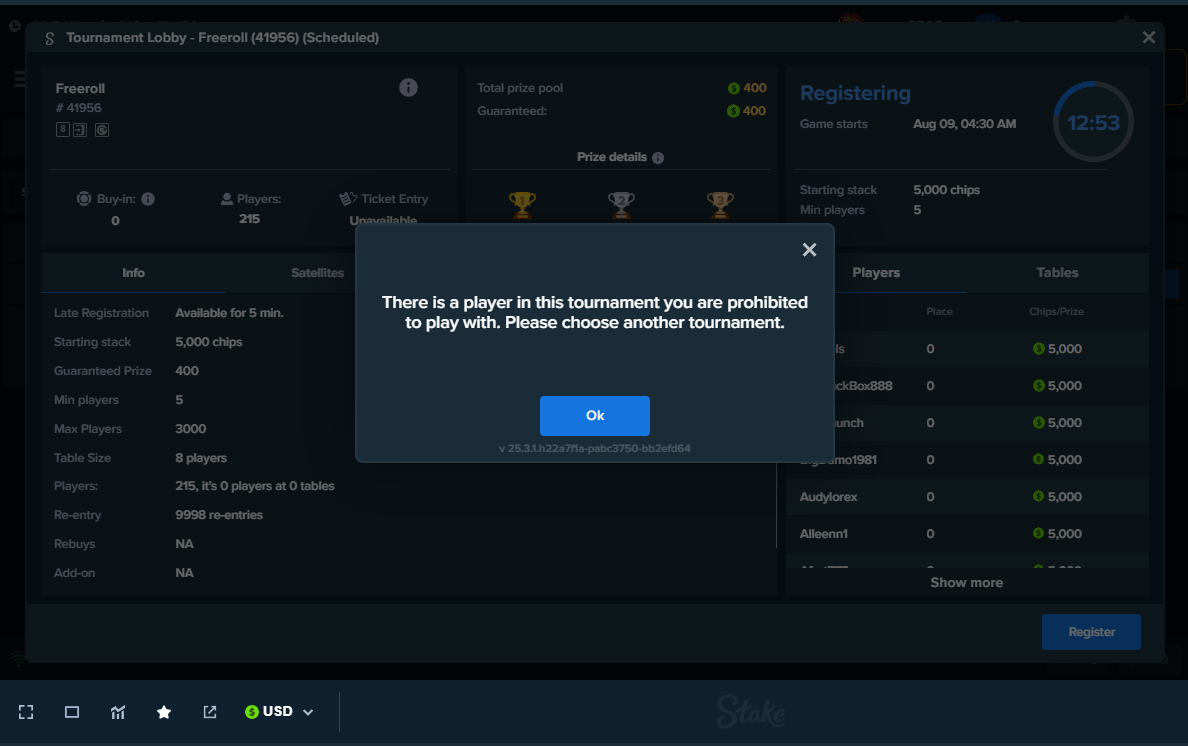This screenshot has height=746, width=1188.
Task: Toggle theatre mode rectangle icon
Action: pyautogui.click(x=72, y=712)
